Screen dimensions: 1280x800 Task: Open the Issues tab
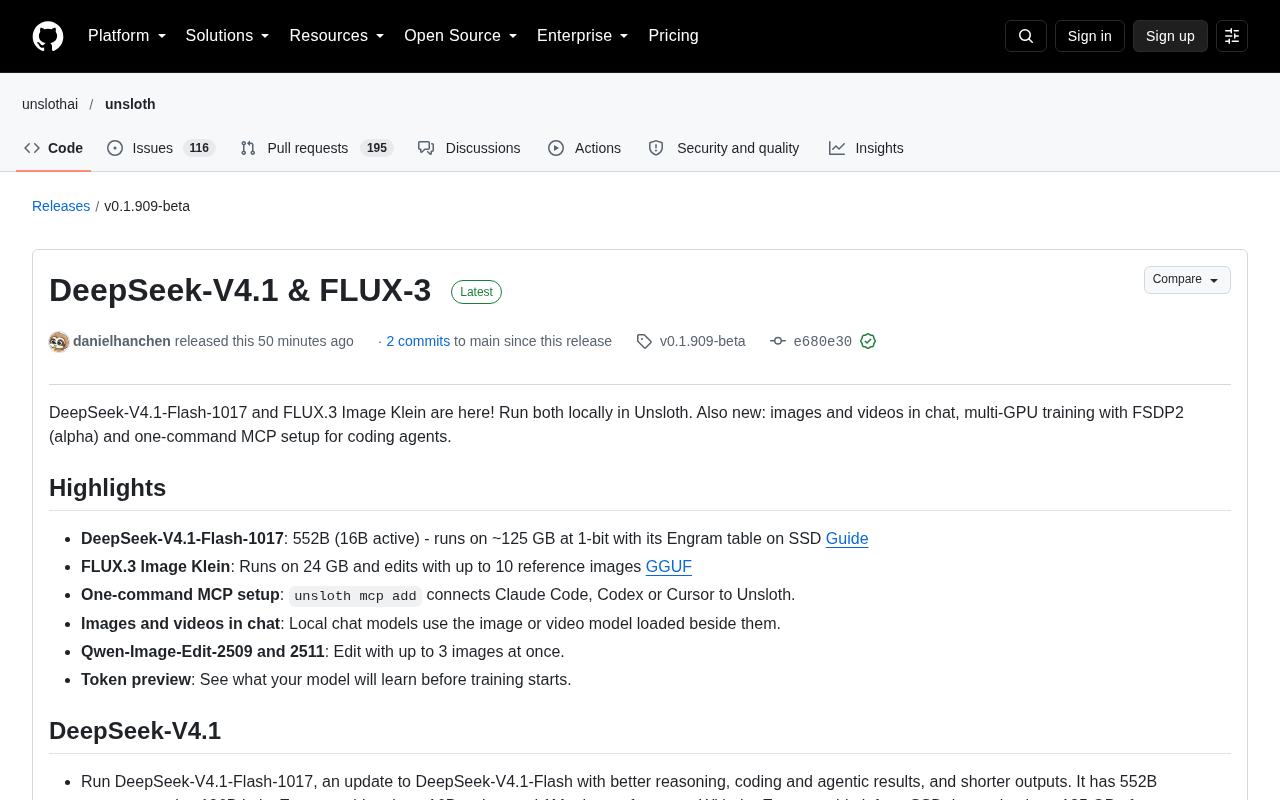click(x=161, y=148)
